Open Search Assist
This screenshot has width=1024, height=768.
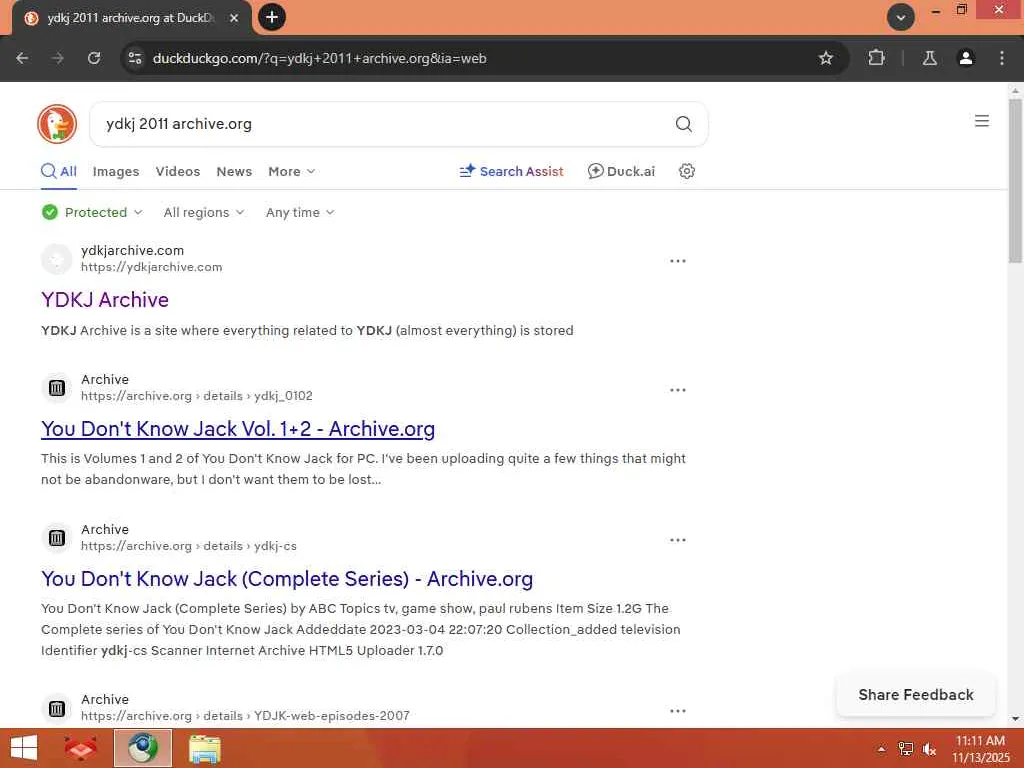[x=511, y=171]
